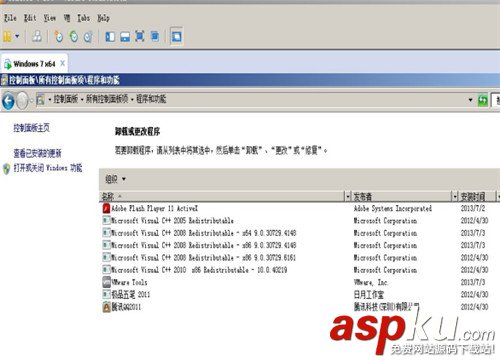Click the address bar folder icon
Screen dimensions: 500x361
coord(40,99)
